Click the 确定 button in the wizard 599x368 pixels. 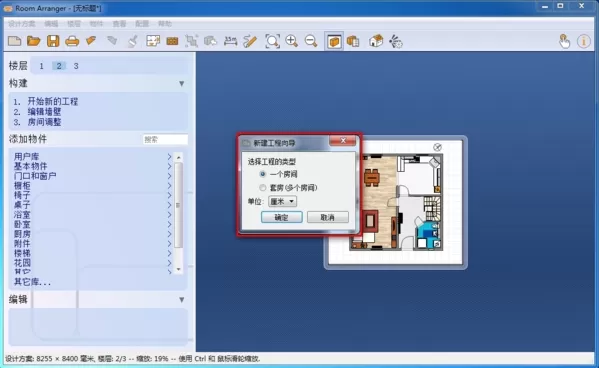click(282, 217)
